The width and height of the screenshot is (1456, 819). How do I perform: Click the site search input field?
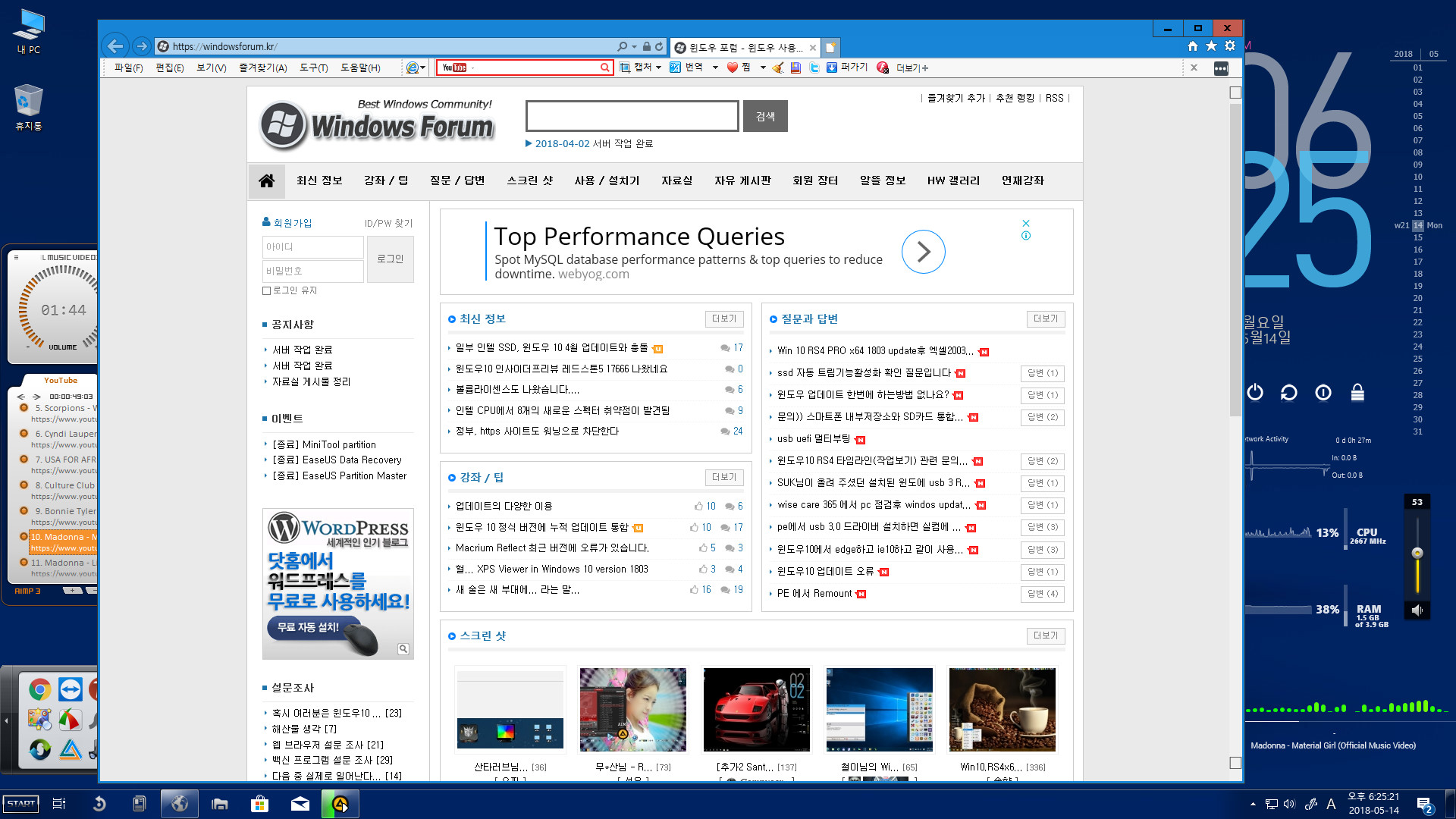(632, 116)
